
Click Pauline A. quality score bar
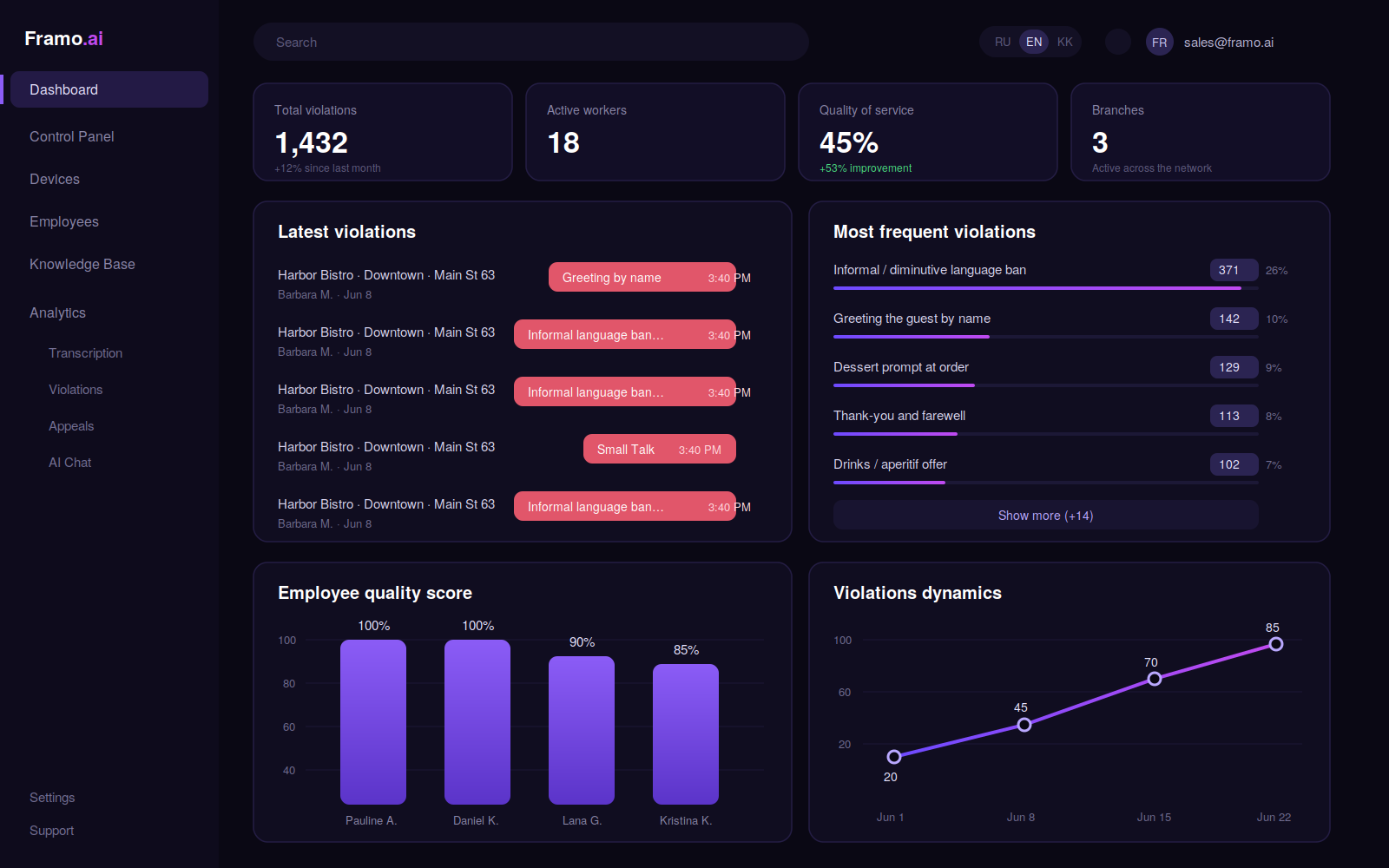(x=373, y=722)
